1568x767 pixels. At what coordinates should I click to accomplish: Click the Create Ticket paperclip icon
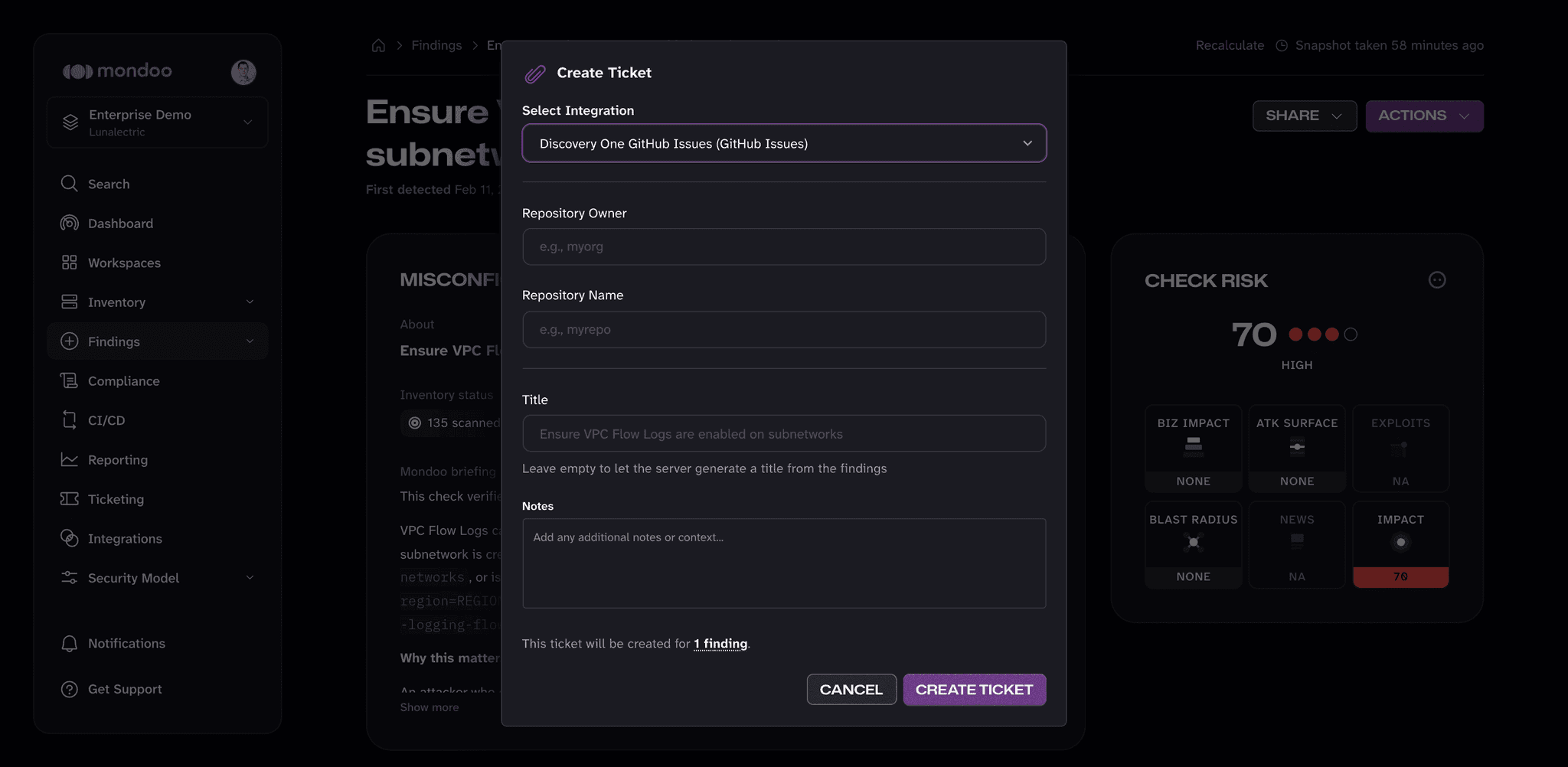coord(534,73)
